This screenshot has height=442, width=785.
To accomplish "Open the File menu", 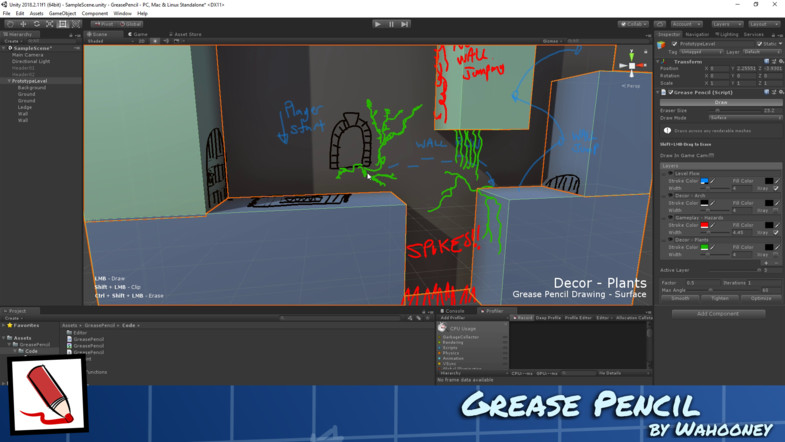I will [x=7, y=14].
